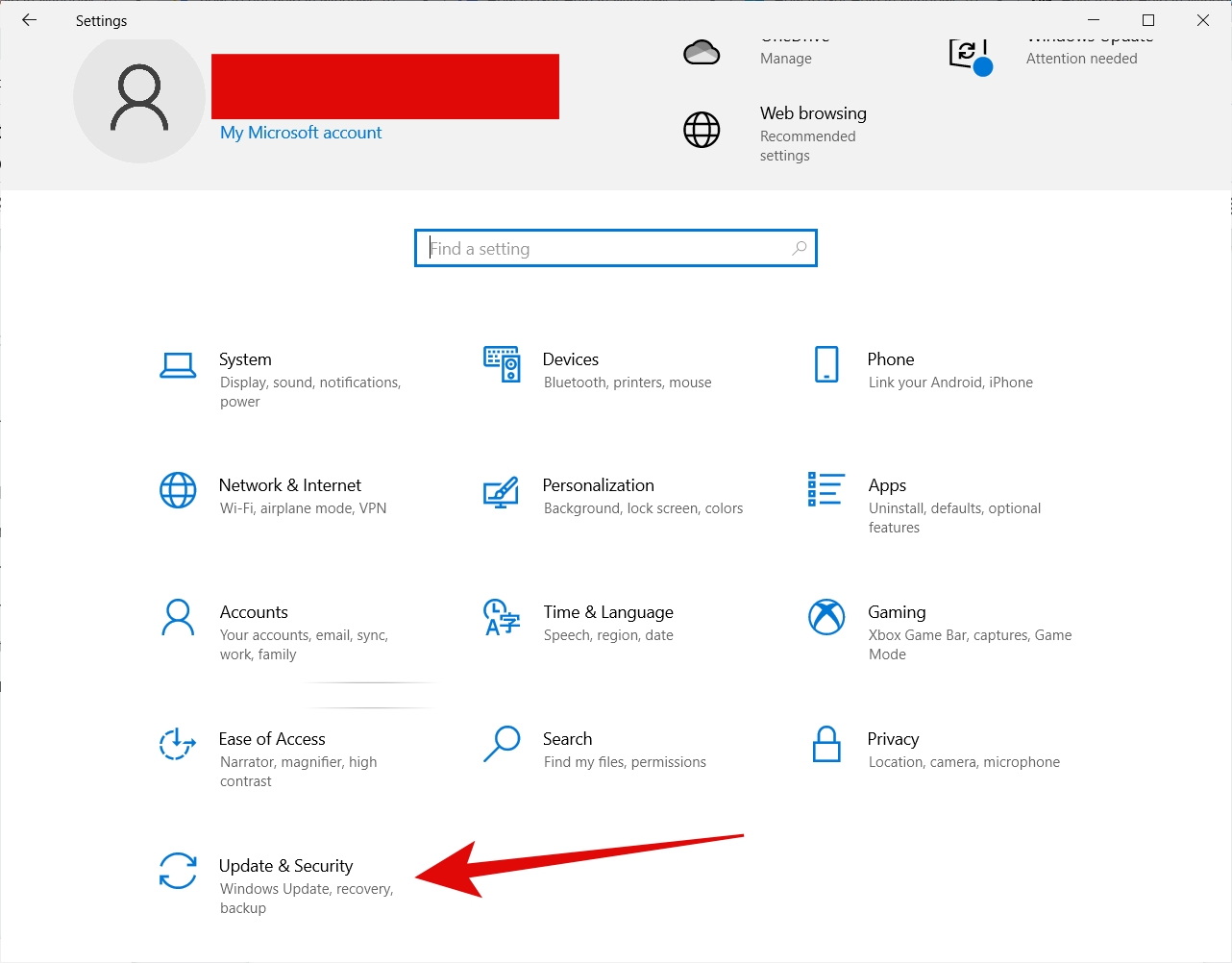
Task: Open the Apps category title
Action: point(887,486)
